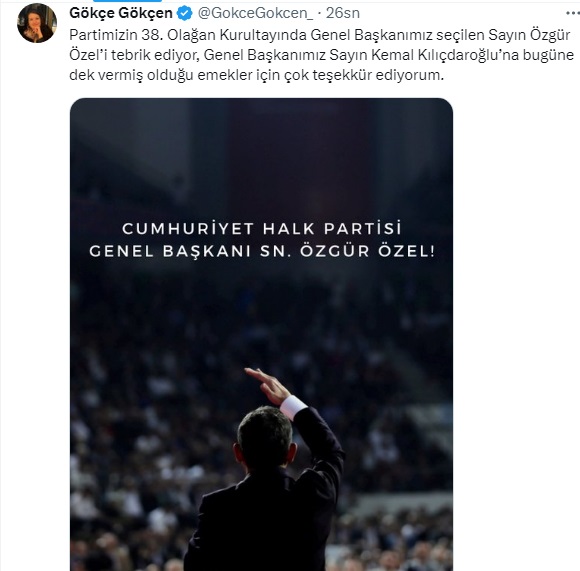Open the @GokceGokcen_ handle link

tap(256, 13)
